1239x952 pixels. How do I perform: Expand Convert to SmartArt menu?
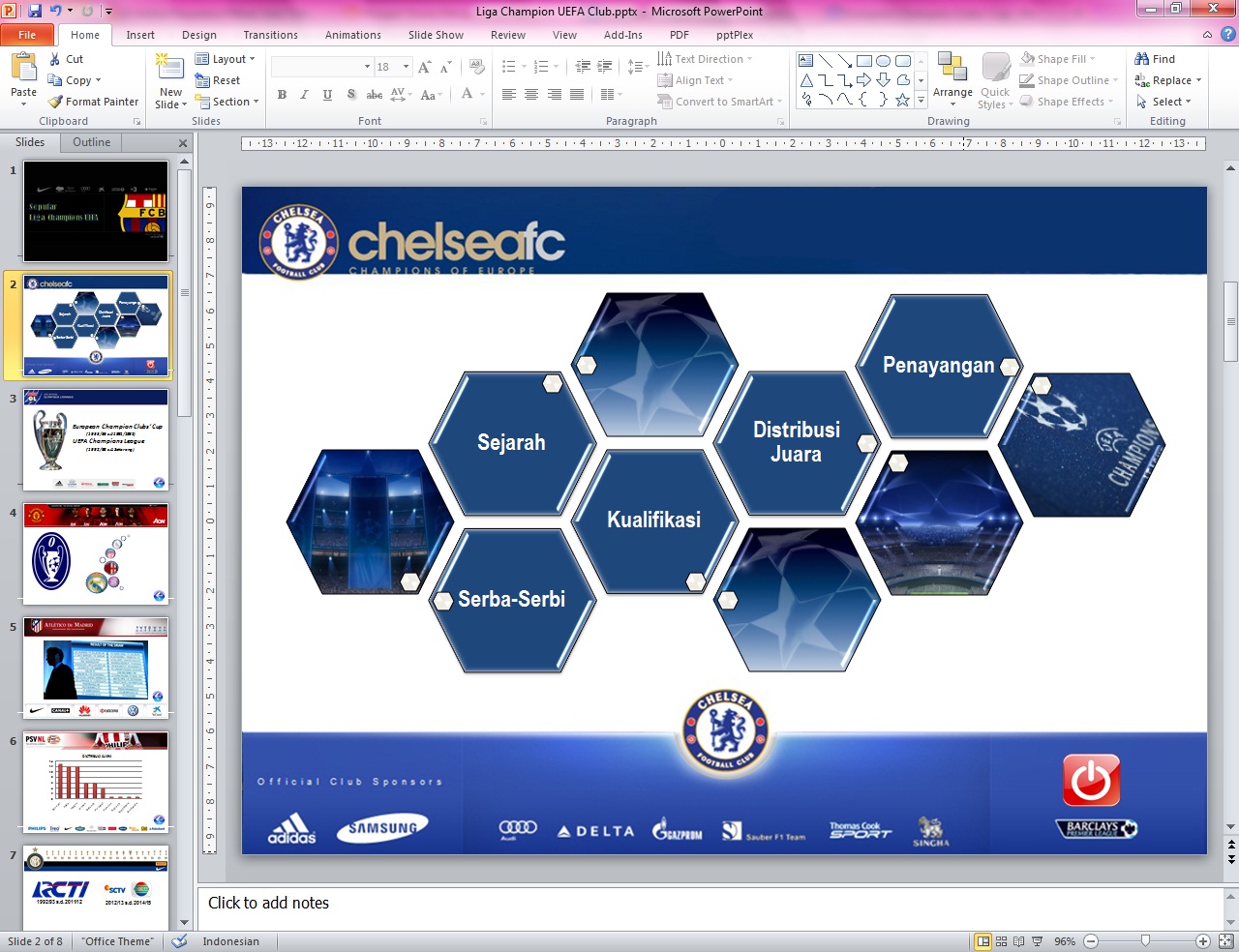(x=719, y=102)
